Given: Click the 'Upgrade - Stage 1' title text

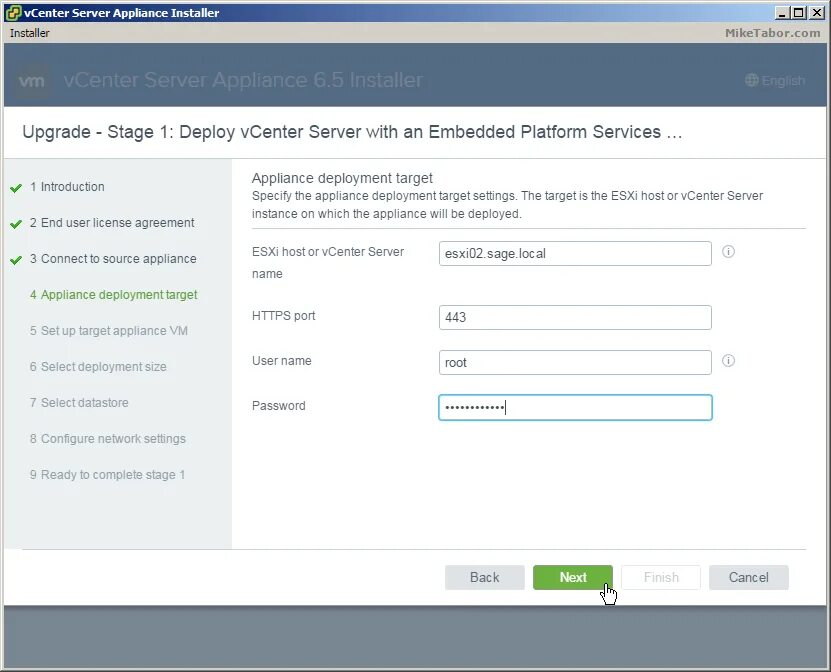Looking at the screenshot, I should coord(352,132).
